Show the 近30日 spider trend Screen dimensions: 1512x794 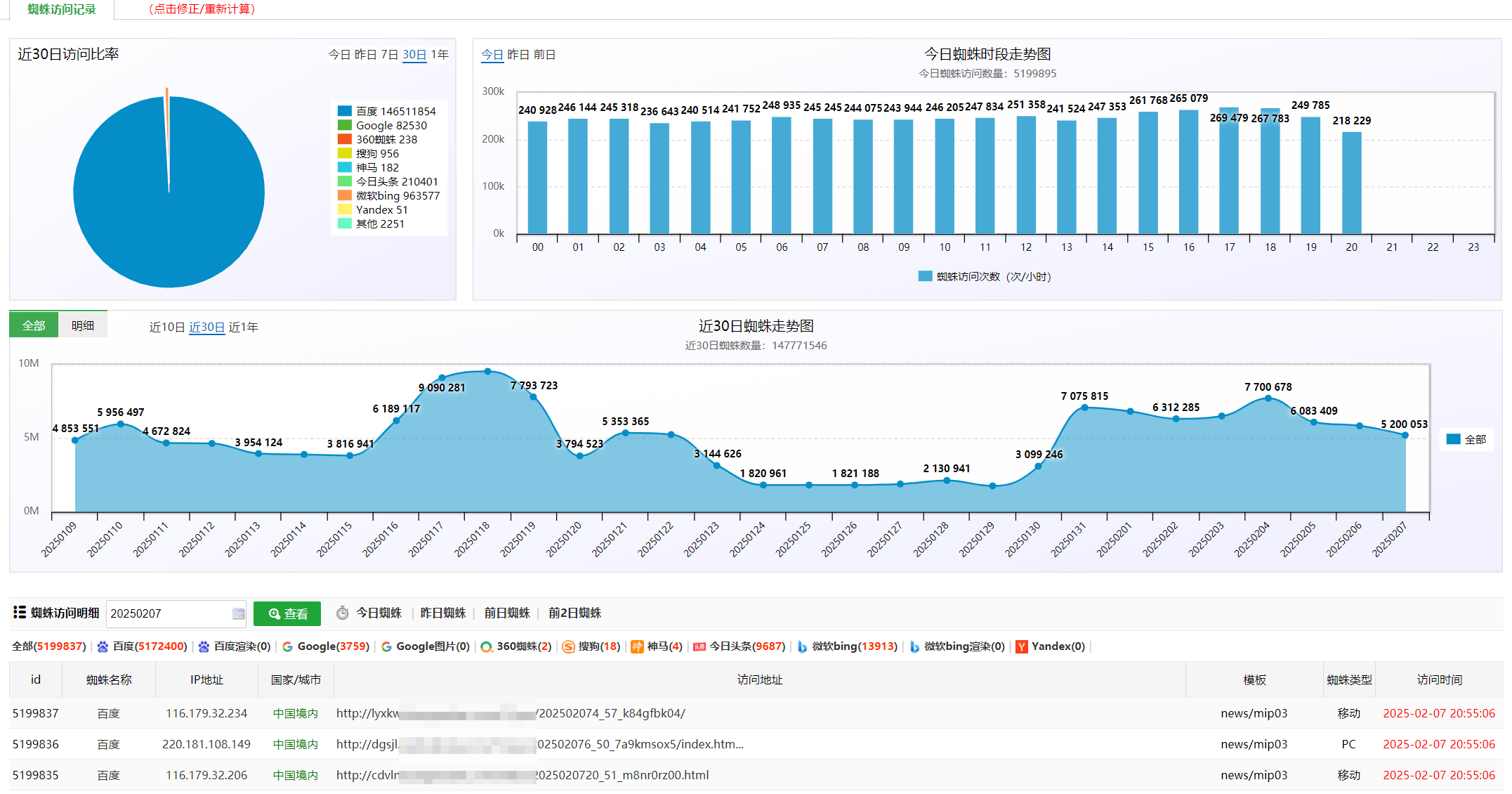point(206,327)
